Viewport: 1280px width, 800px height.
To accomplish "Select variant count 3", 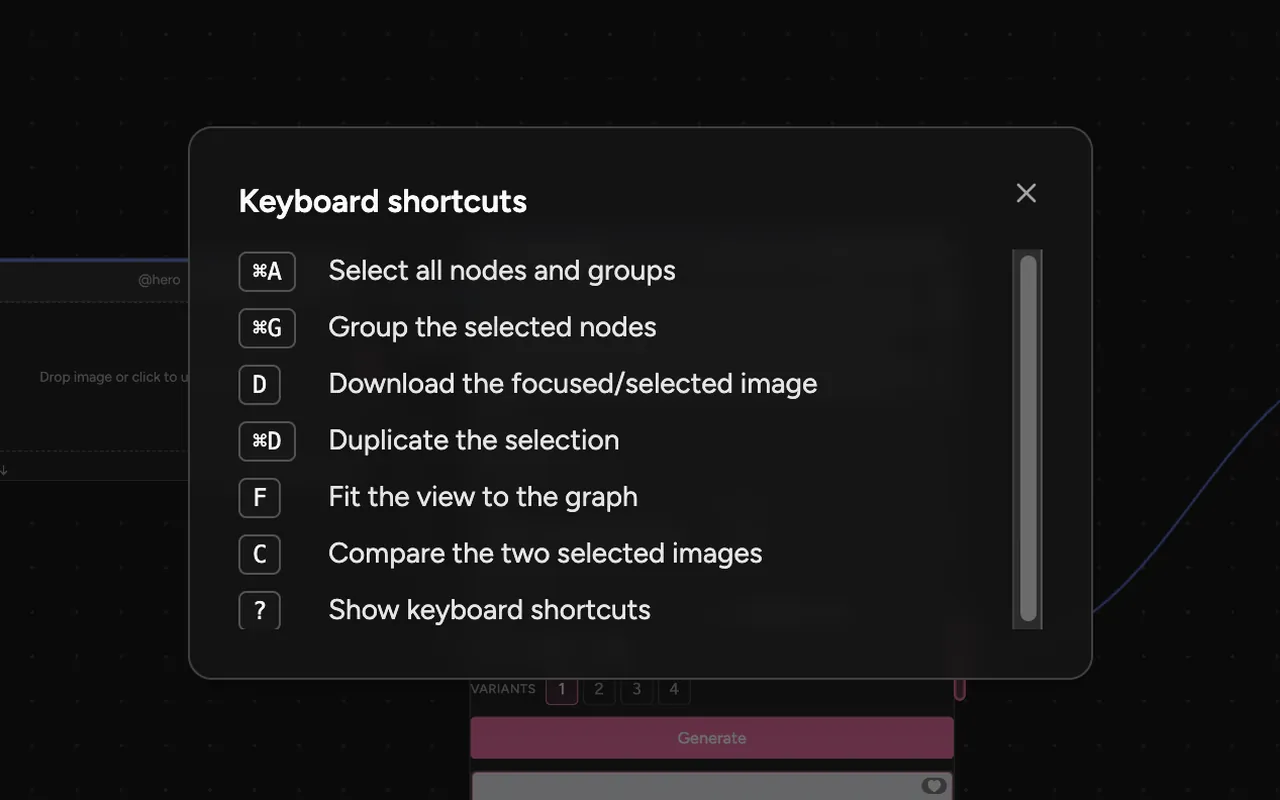I will tap(636, 689).
